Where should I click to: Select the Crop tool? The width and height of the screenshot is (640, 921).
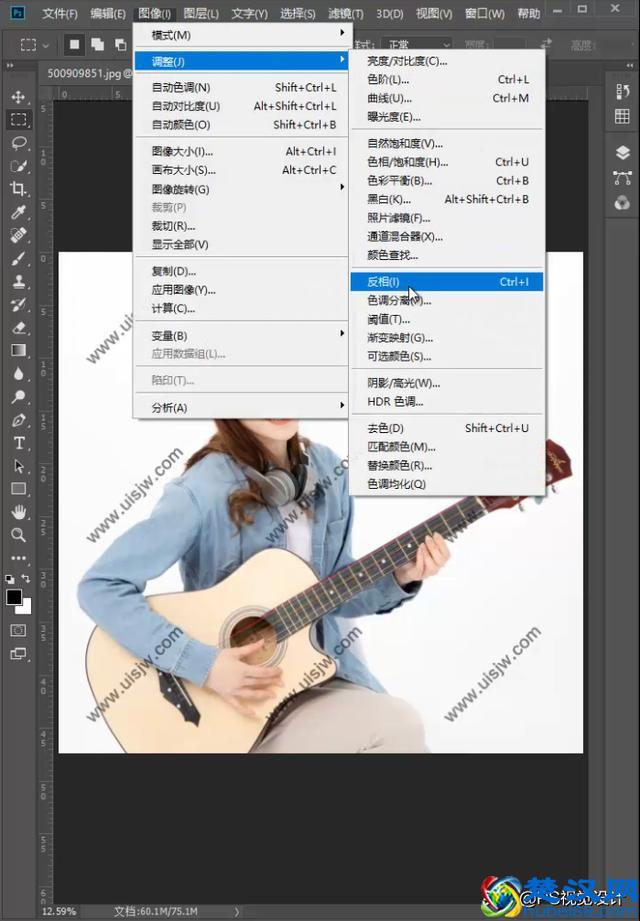tap(18, 189)
